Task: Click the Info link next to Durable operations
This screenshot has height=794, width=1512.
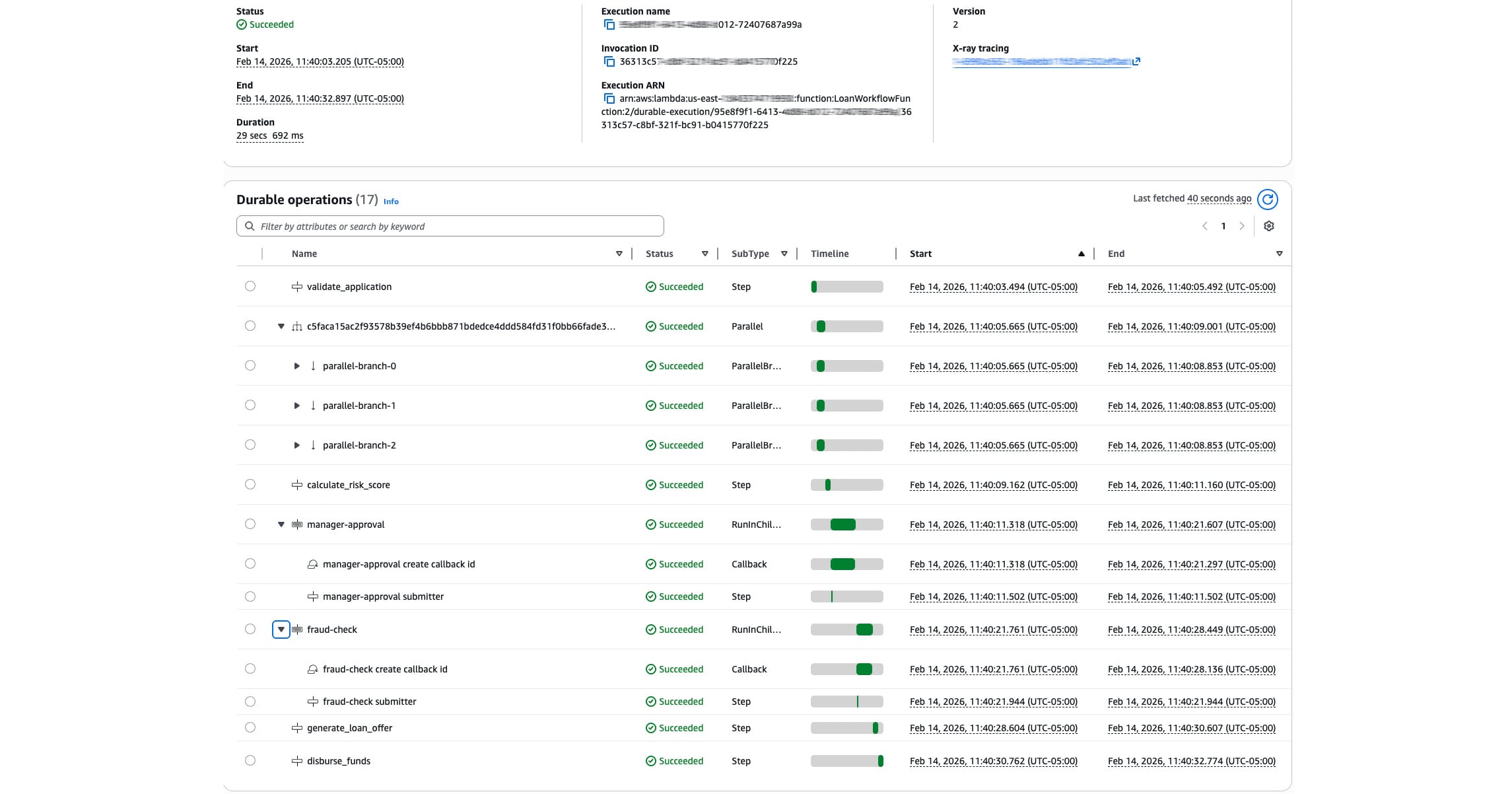Action: point(391,201)
